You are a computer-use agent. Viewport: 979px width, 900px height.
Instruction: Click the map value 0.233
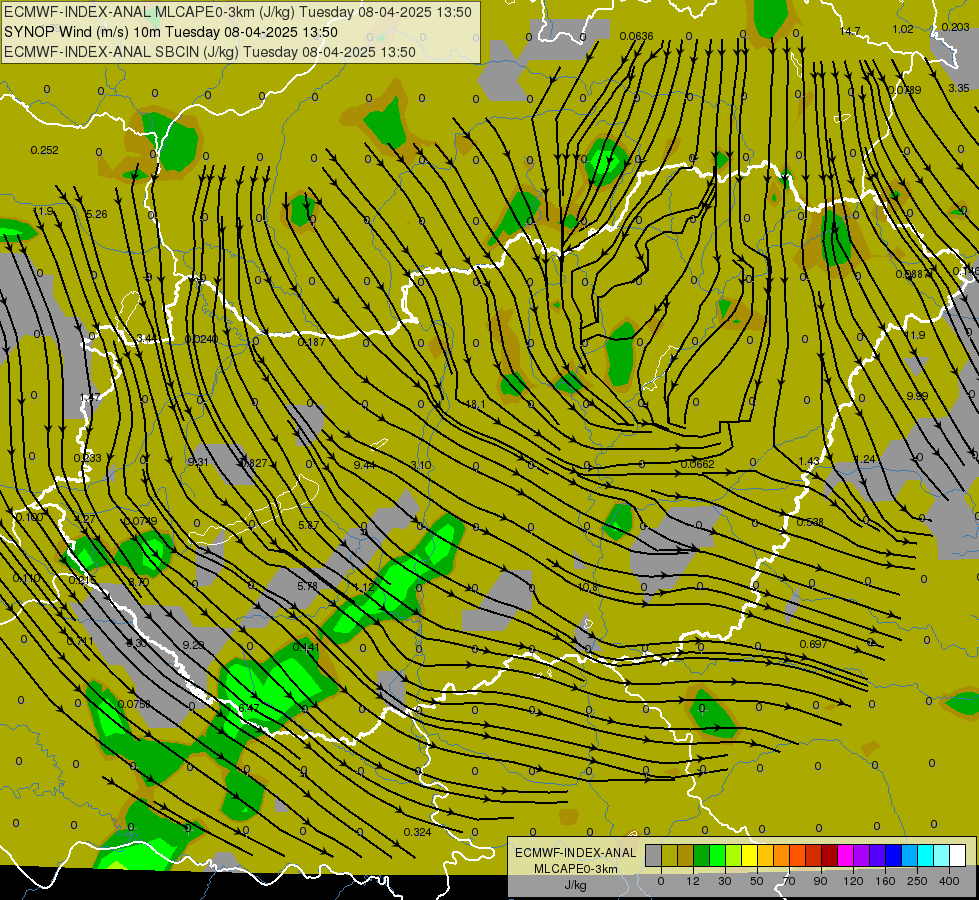tap(87, 458)
